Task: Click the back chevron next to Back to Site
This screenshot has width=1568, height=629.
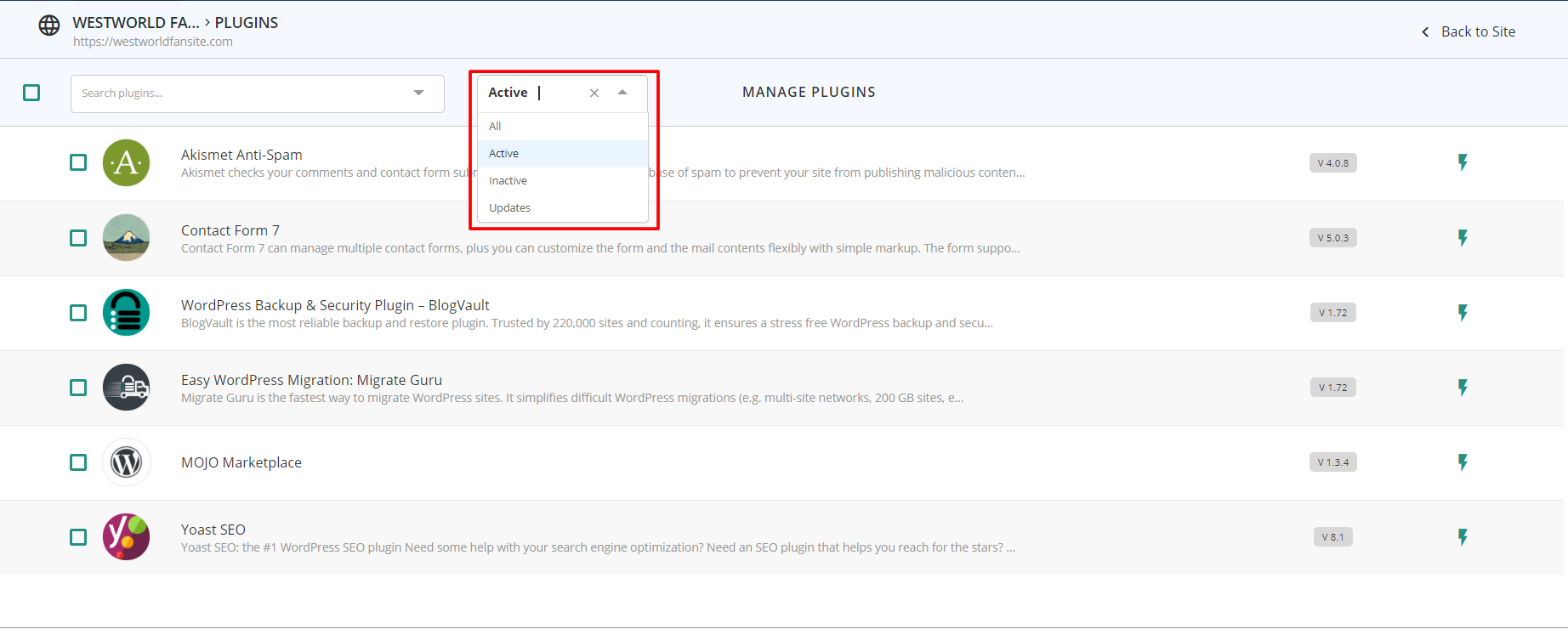Action: tap(1425, 31)
